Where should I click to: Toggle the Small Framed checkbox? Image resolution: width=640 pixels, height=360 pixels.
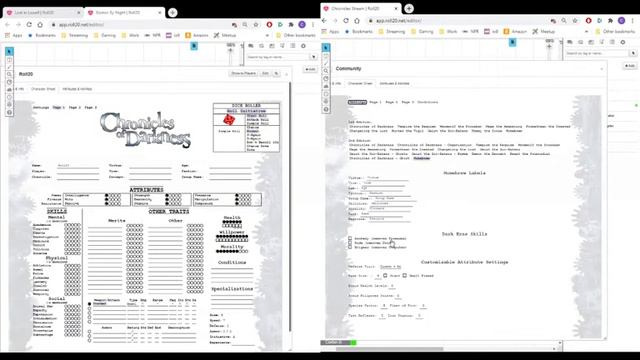click(404, 276)
